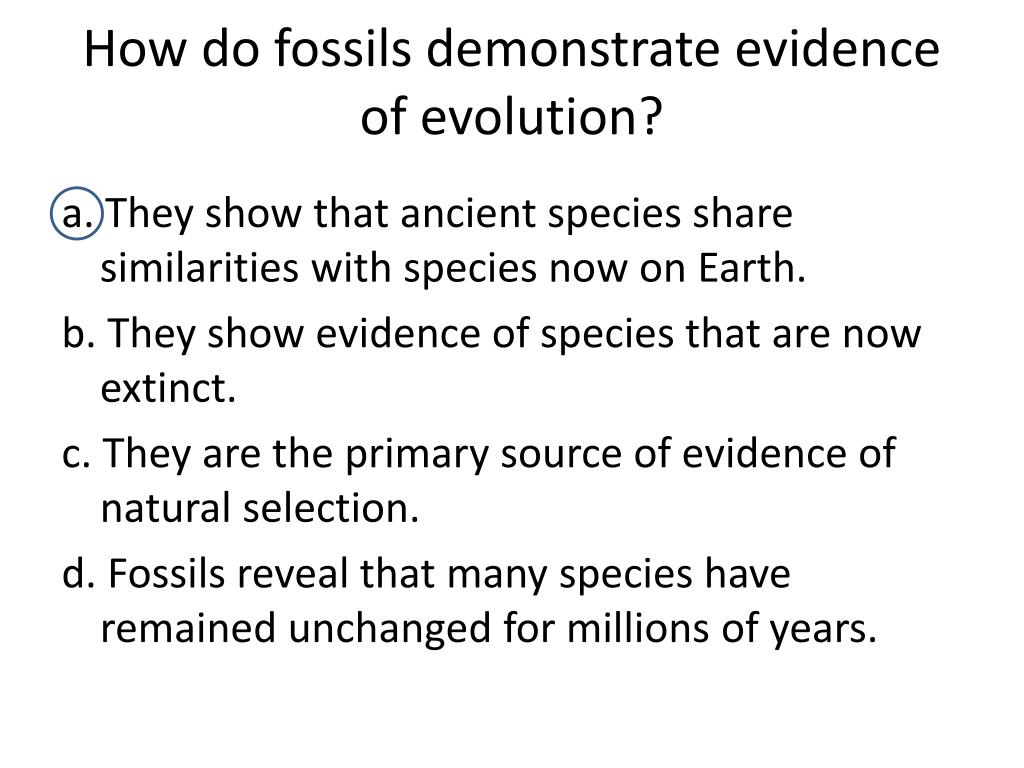The width and height of the screenshot is (1024, 768).
Task: Click the word 'extinct.' in option b
Action: pyautogui.click(x=168, y=388)
